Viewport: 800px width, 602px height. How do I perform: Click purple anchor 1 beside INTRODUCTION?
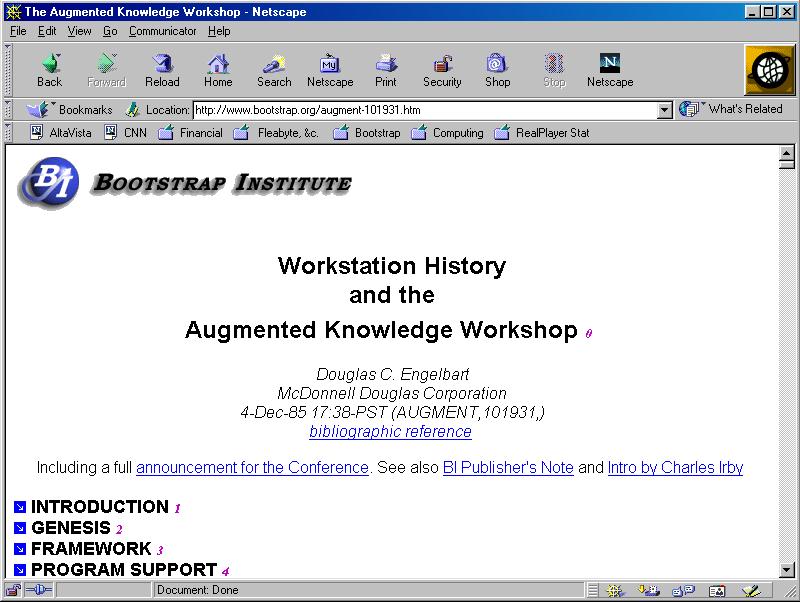coord(178,509)
